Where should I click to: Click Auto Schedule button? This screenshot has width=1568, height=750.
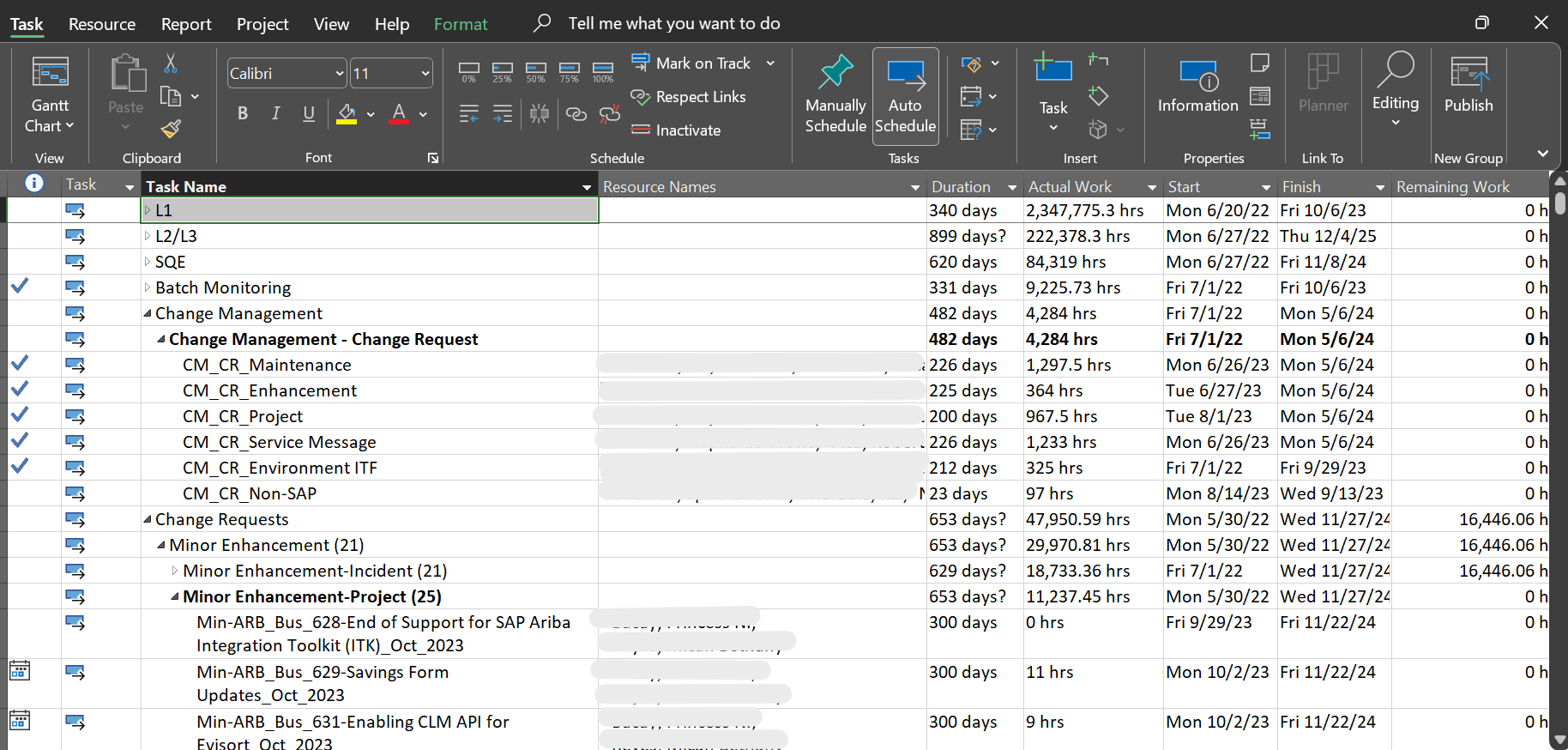[x=906, y=95]
